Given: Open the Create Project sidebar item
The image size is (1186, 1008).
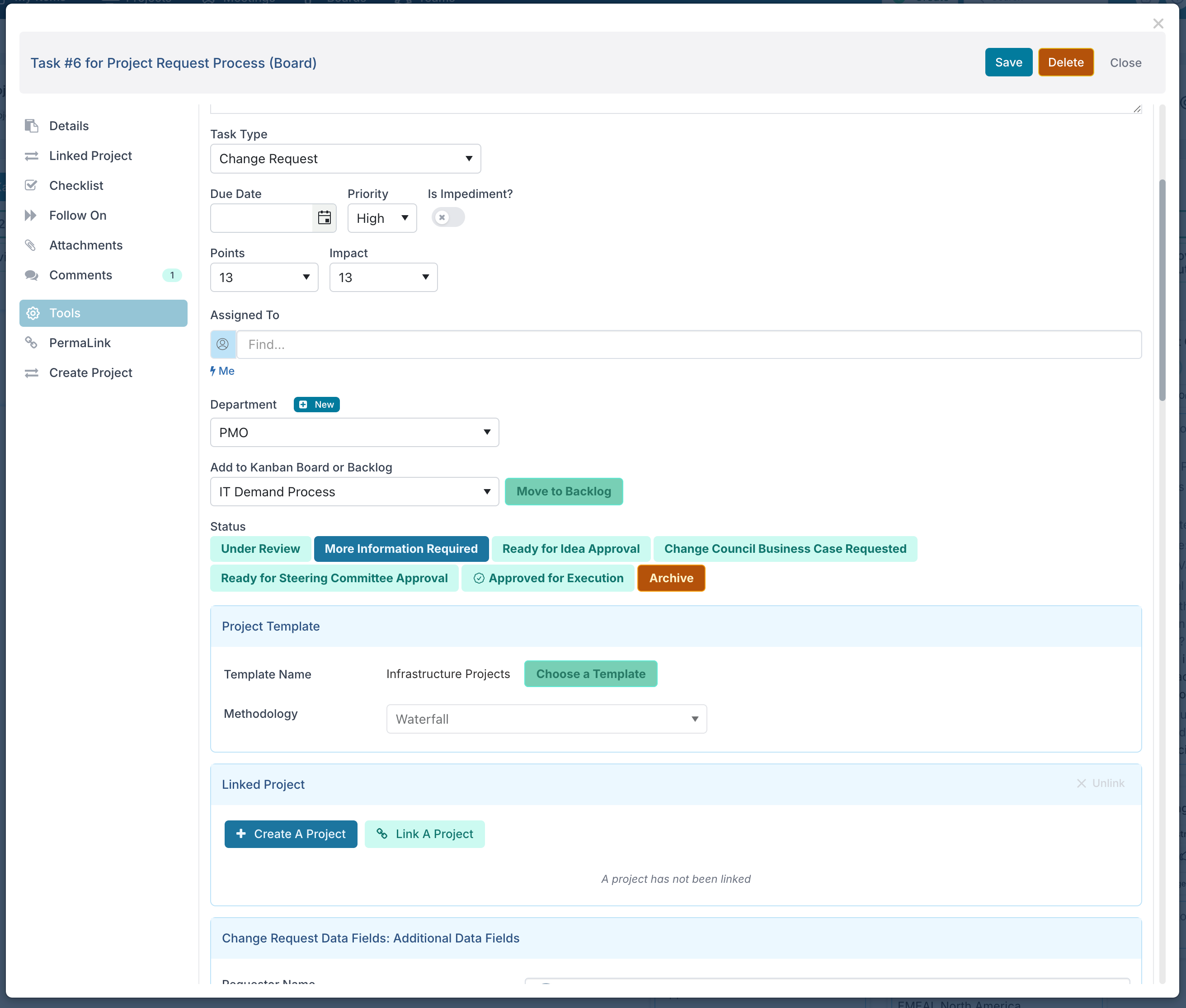Looking at the screenshot, I should point(90,372).
